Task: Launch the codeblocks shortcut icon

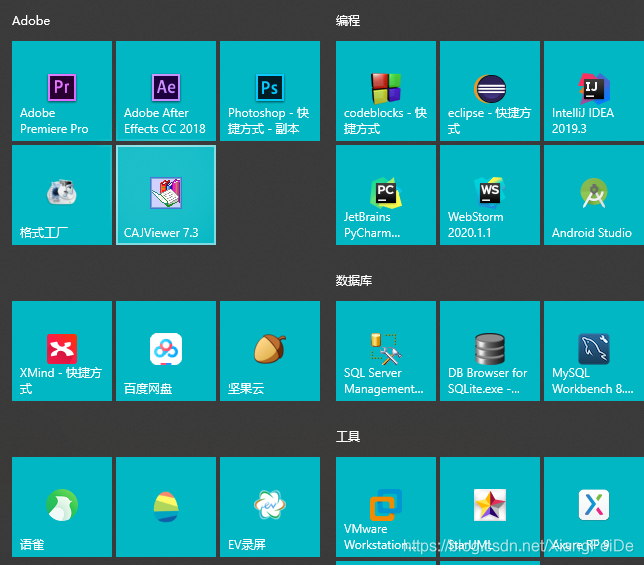Action: pyautogui.click(x=386, y=88)
